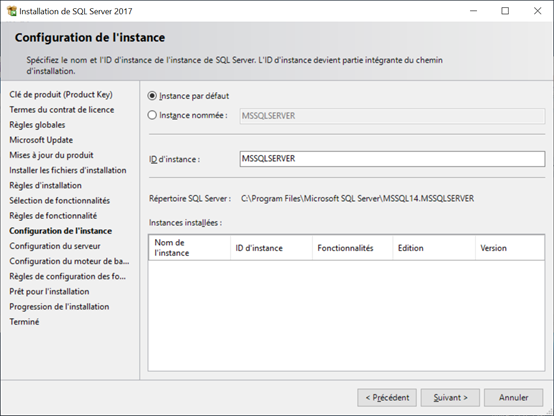This screenshot has width=554, height=416.
Task: Minimize the SQL Server 2017 installer window
Action: point(473,11)
